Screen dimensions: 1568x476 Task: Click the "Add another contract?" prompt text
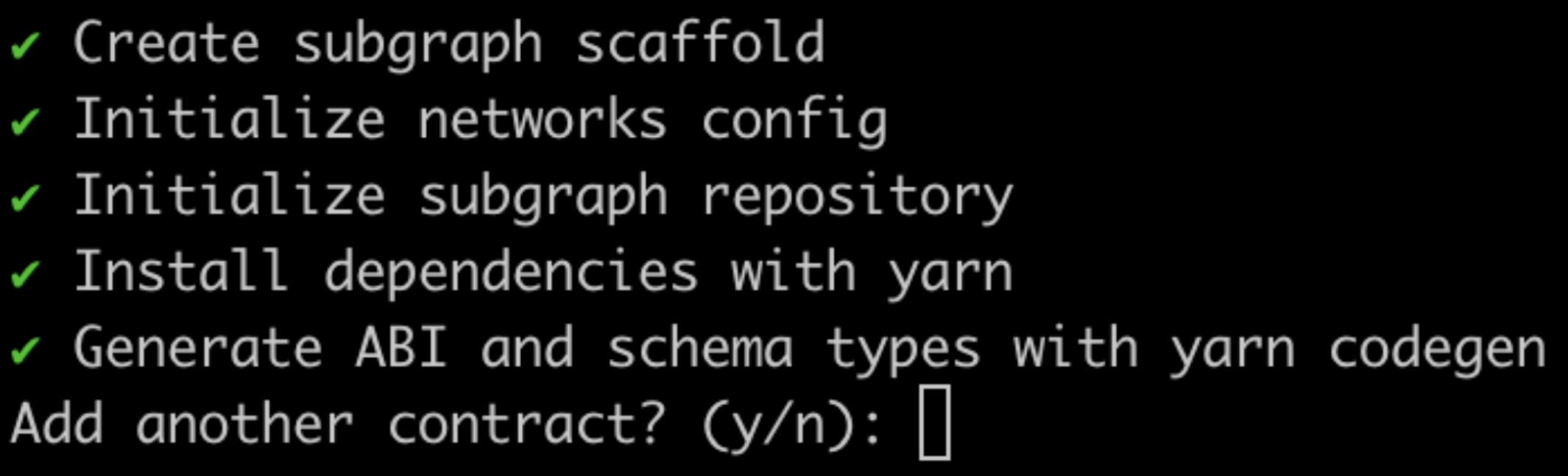339,425
